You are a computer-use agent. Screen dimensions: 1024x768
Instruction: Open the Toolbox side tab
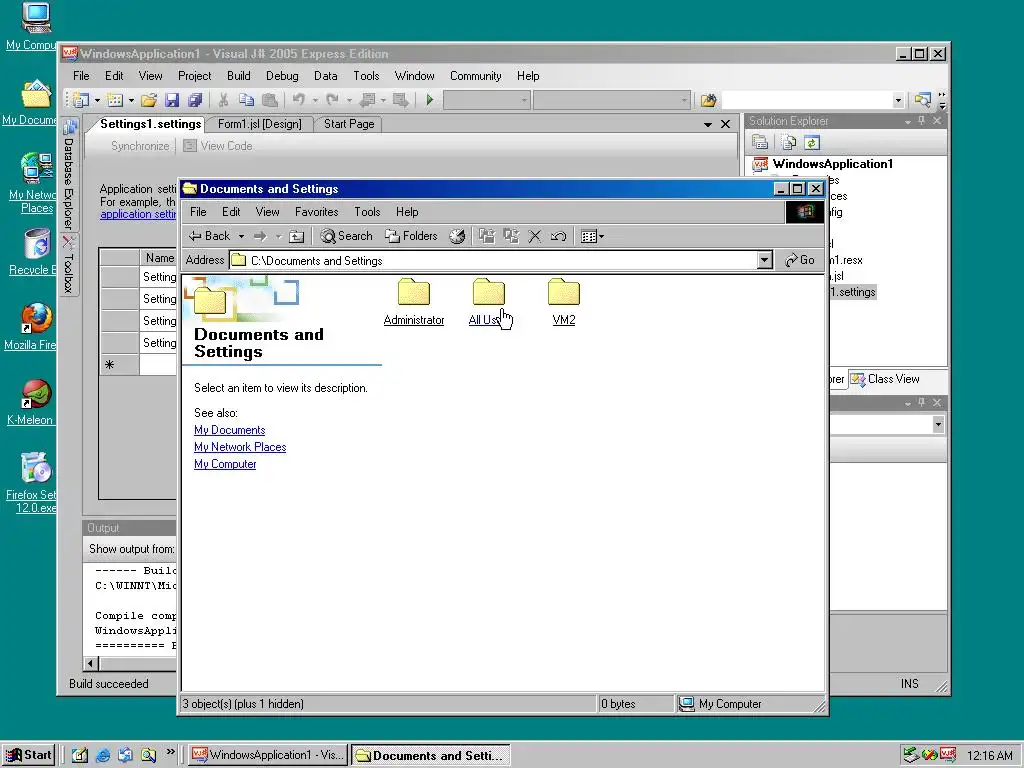pyautogui.click(x=69, y=265)
